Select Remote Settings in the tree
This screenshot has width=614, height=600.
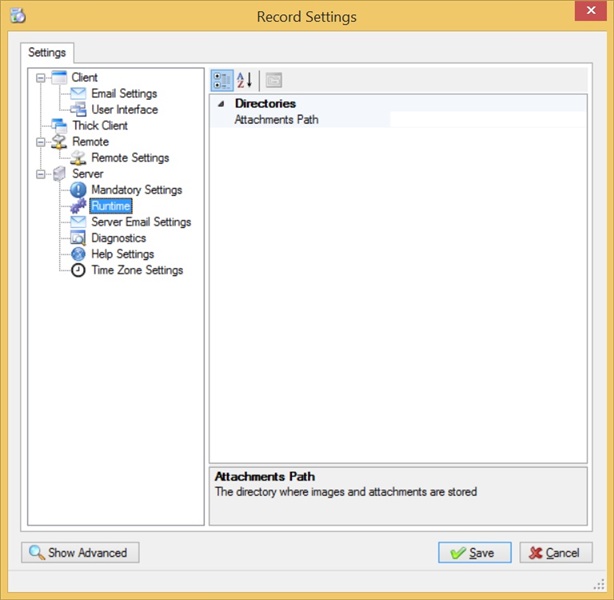pos(130,157)
